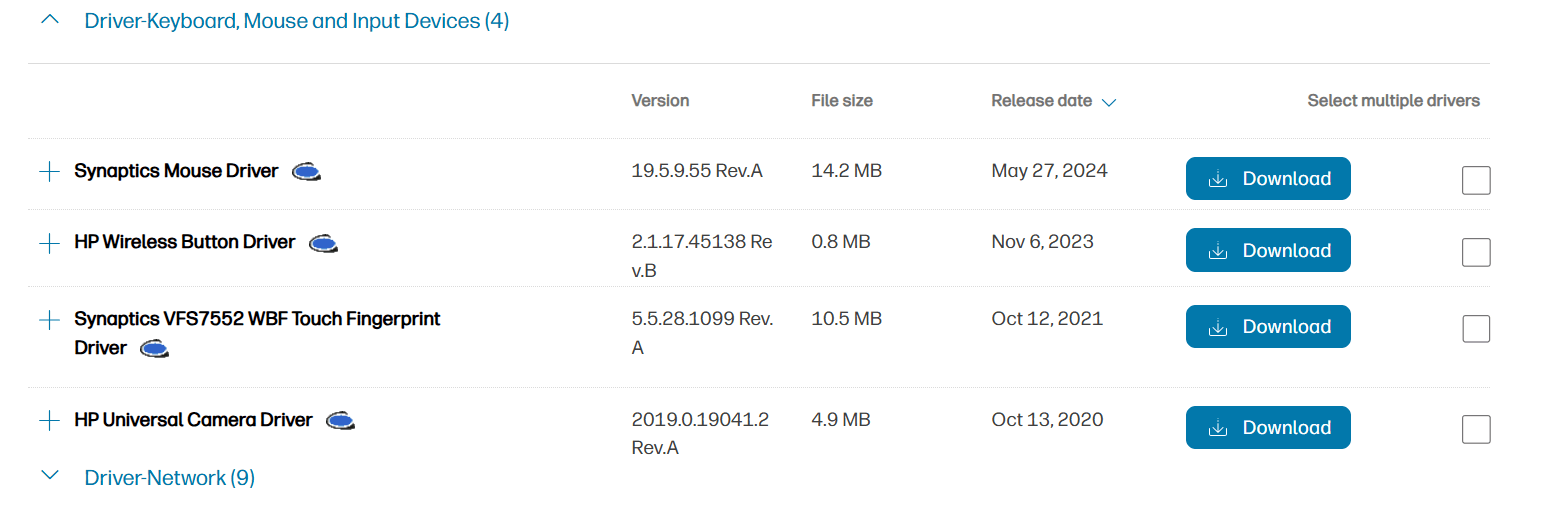Click blue icon beside Synaptics Fingerprint Driver
Screen dimensions: 1562x512
click(x=154, y=349)
